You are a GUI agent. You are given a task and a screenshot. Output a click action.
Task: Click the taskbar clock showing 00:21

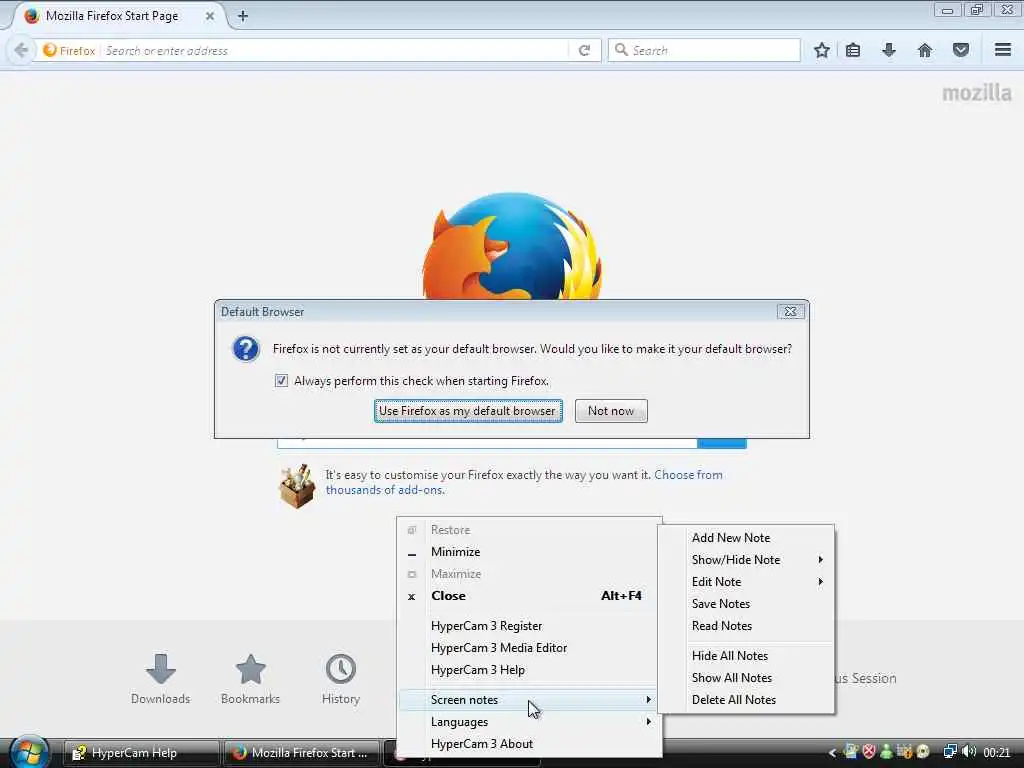click(x=997, y=753)
